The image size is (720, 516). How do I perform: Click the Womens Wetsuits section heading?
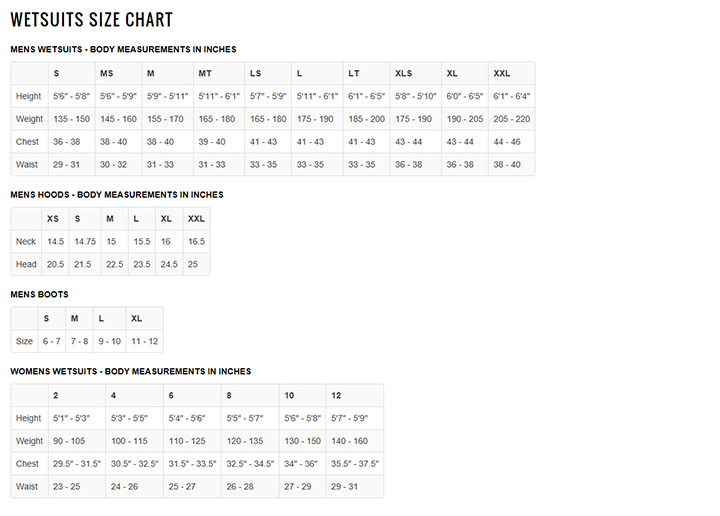pyautogui.click(x=130, y=371)
